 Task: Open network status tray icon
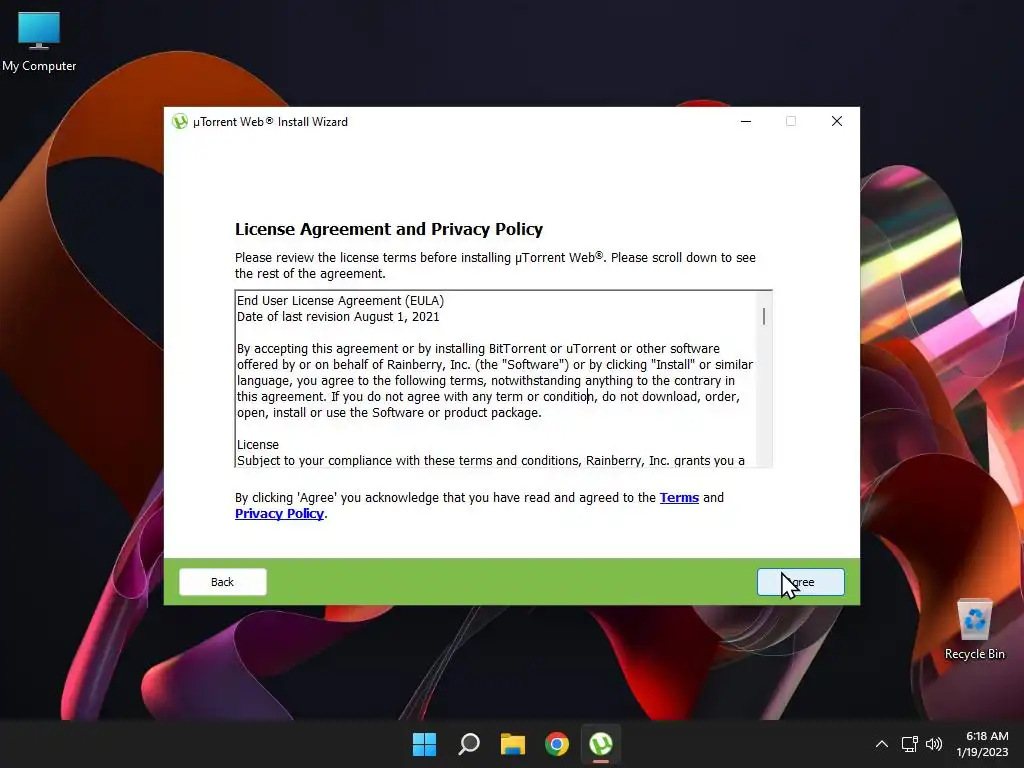(x=910, y=744)
